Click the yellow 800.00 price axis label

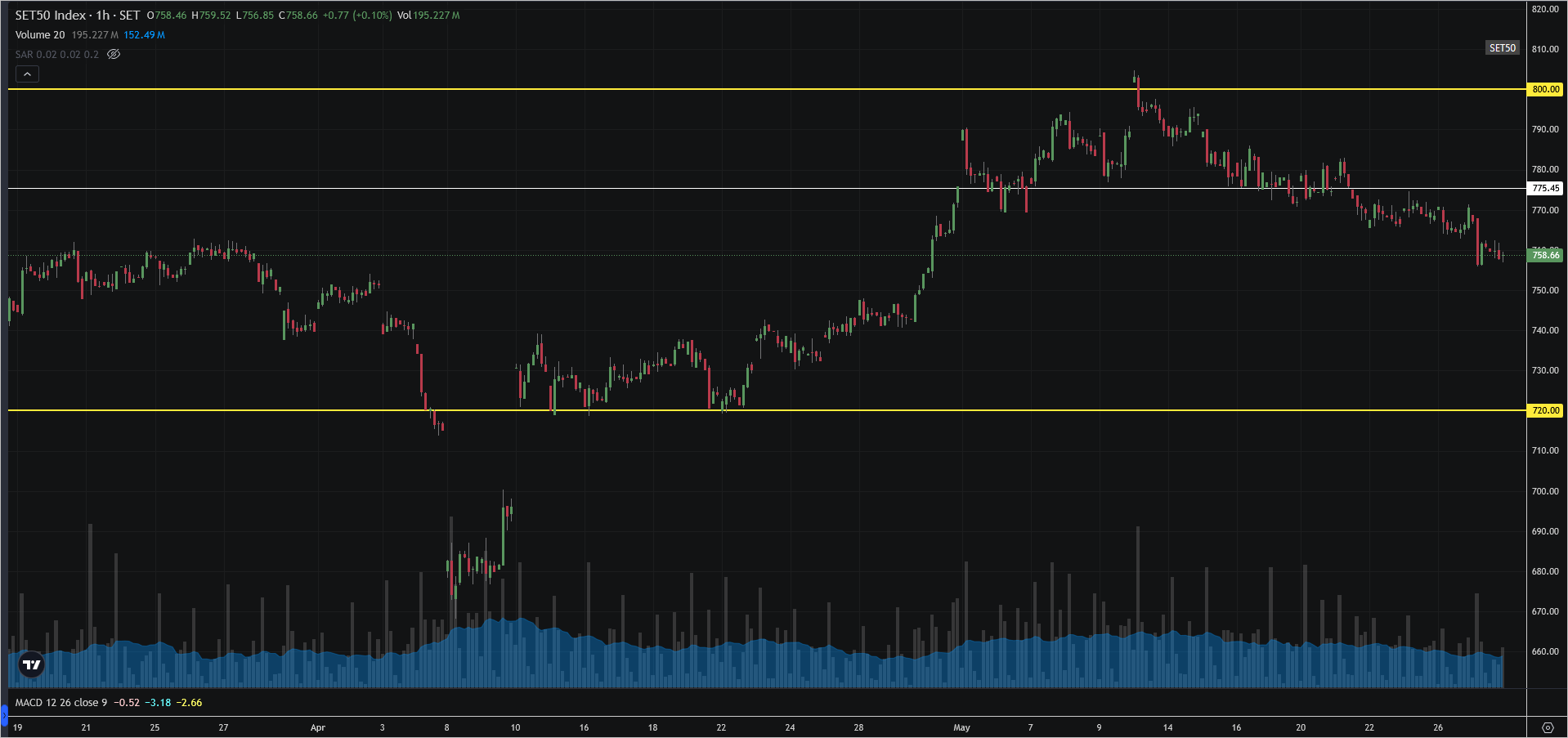(1545, 89)
